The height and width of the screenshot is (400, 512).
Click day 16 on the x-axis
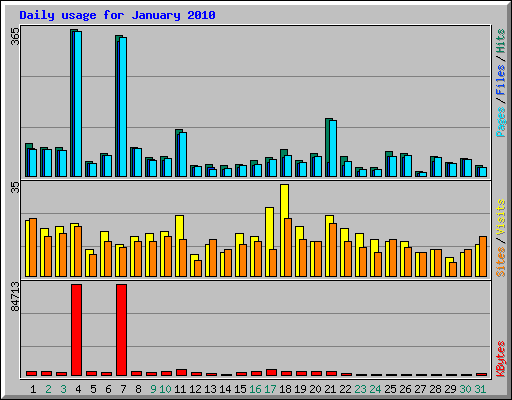(x=255, y=389)
